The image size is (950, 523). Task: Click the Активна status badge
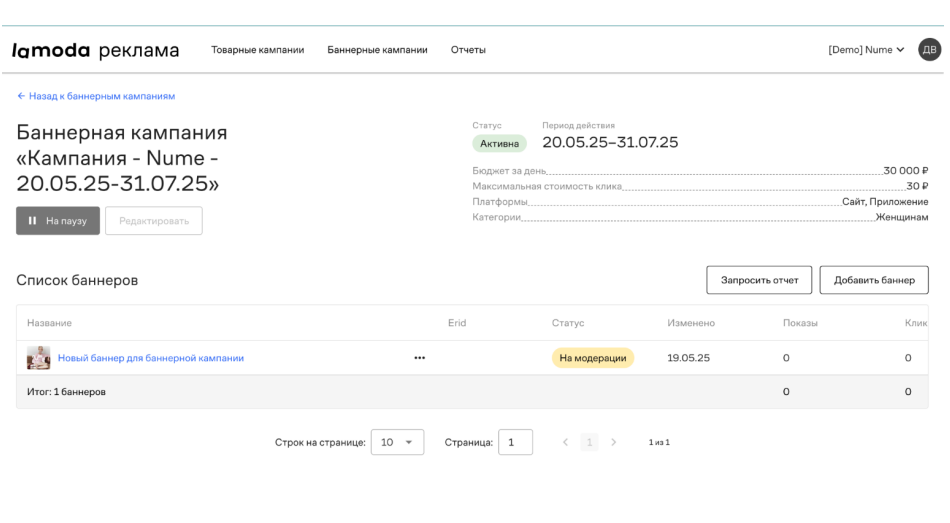(499, 144)
